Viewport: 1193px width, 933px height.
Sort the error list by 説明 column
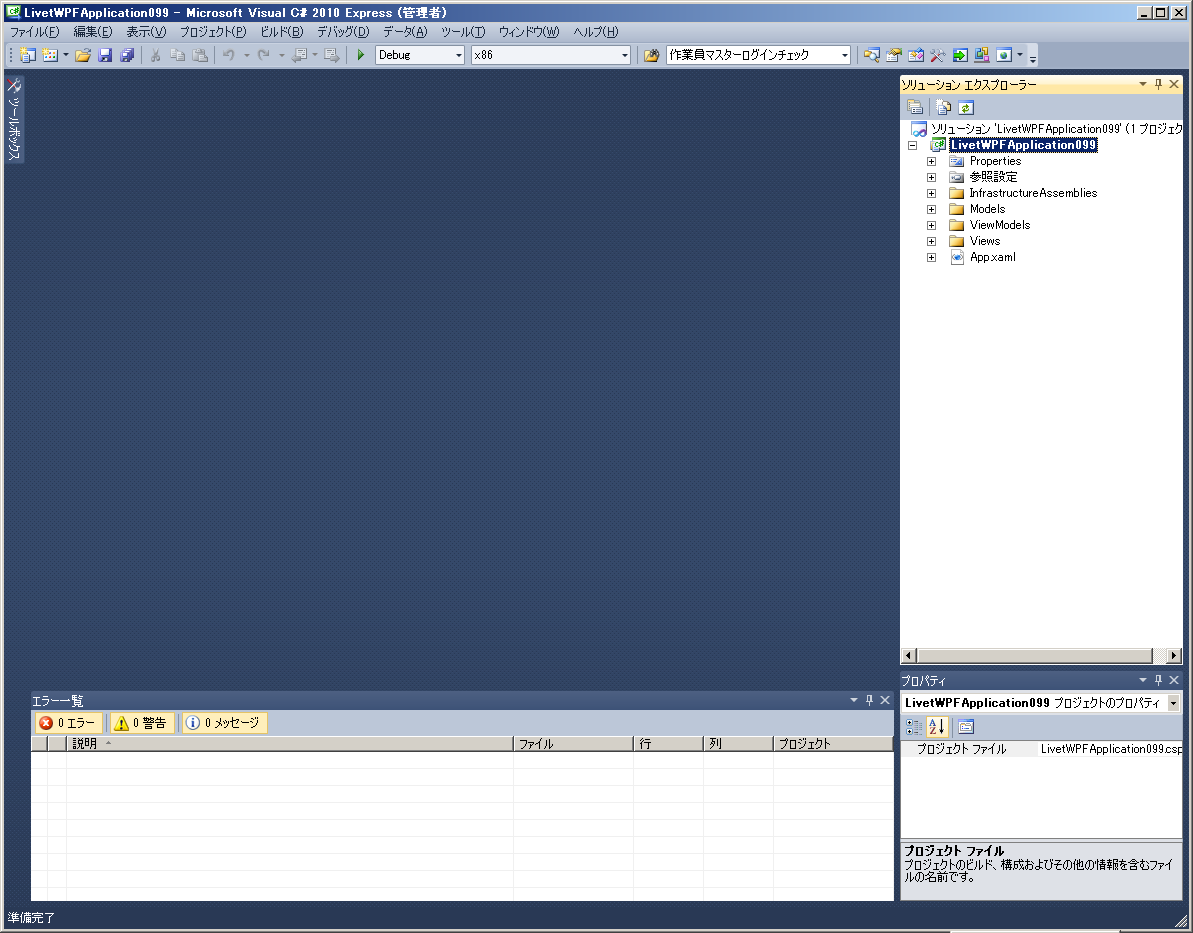click(290, 744)
